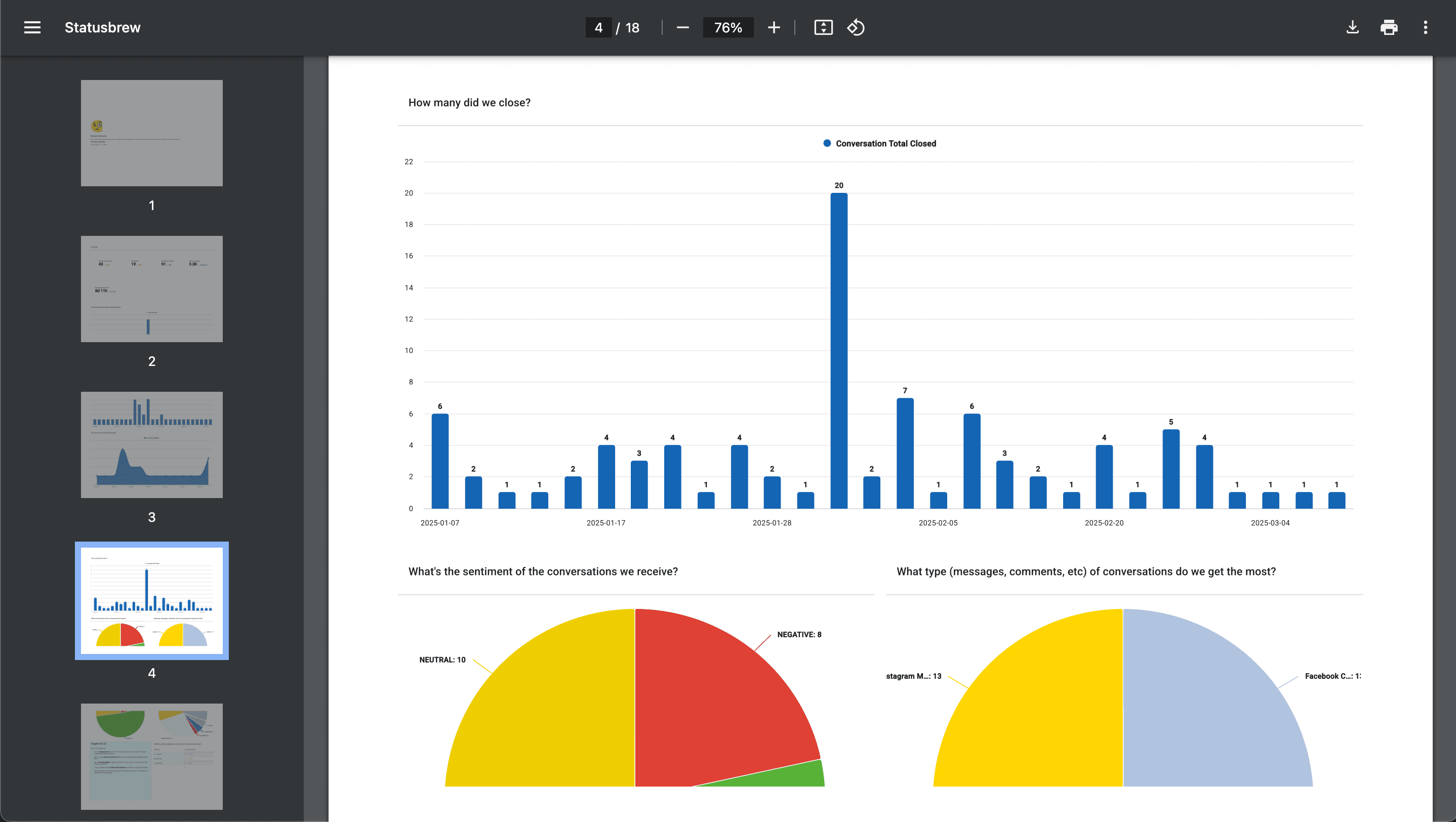Image resolution: width=1456 pixels, height=822 pixels.
Task: Edit the page number field showing 4
Action: coord(598,27)
